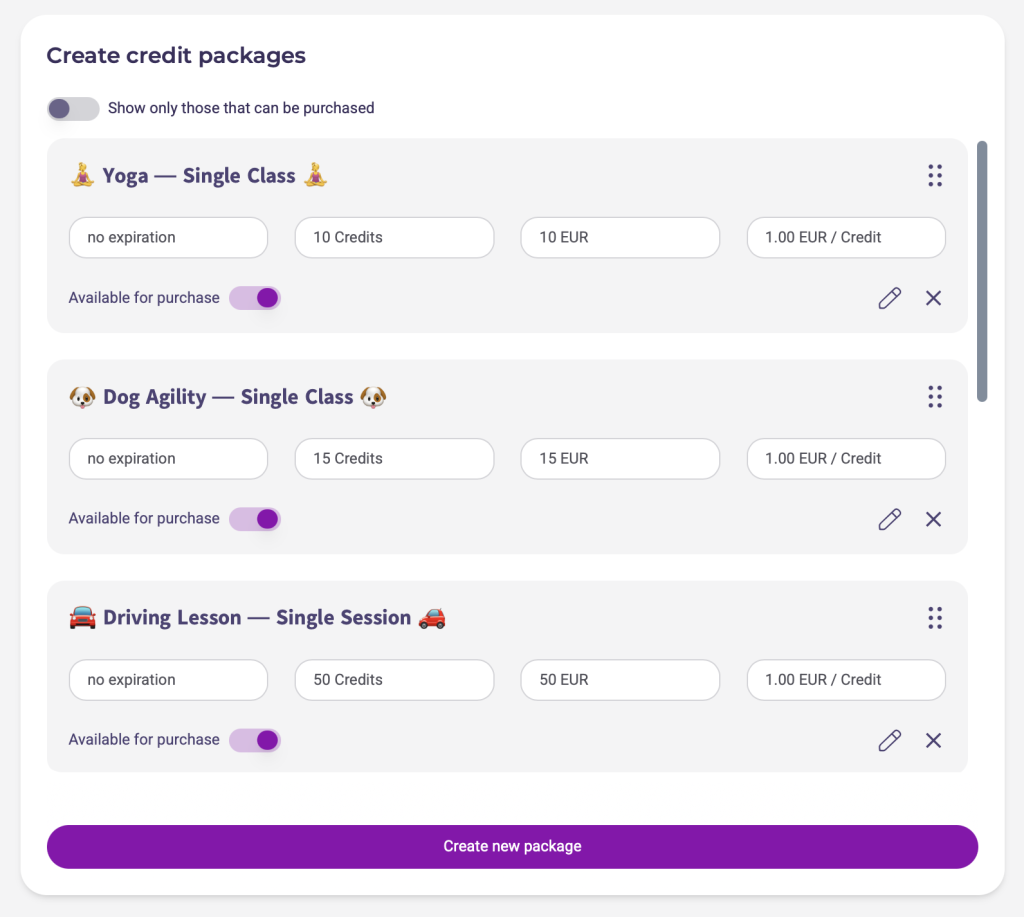This screenshot has height=917, width=1024.
Task: Edit the Yoga Single Class package
Action: tap(889, 298)
